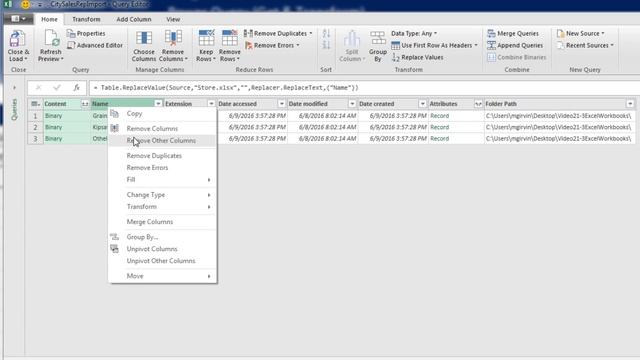Open the Transform submenu in context menu

click(162, 207)
